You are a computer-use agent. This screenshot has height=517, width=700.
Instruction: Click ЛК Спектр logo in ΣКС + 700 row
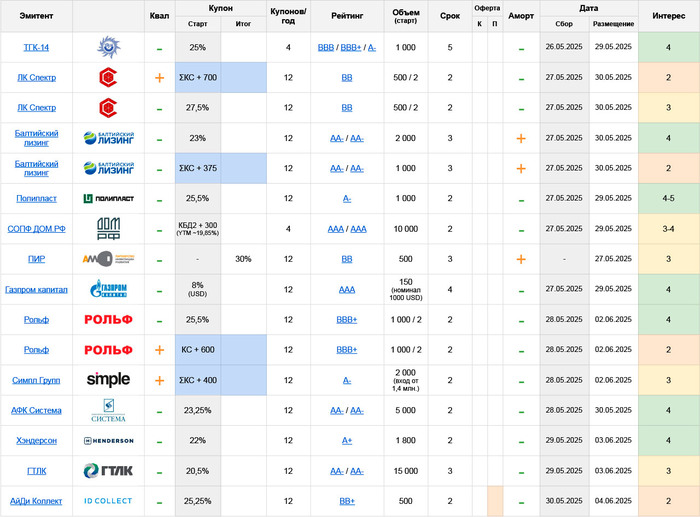coord(108,78)
